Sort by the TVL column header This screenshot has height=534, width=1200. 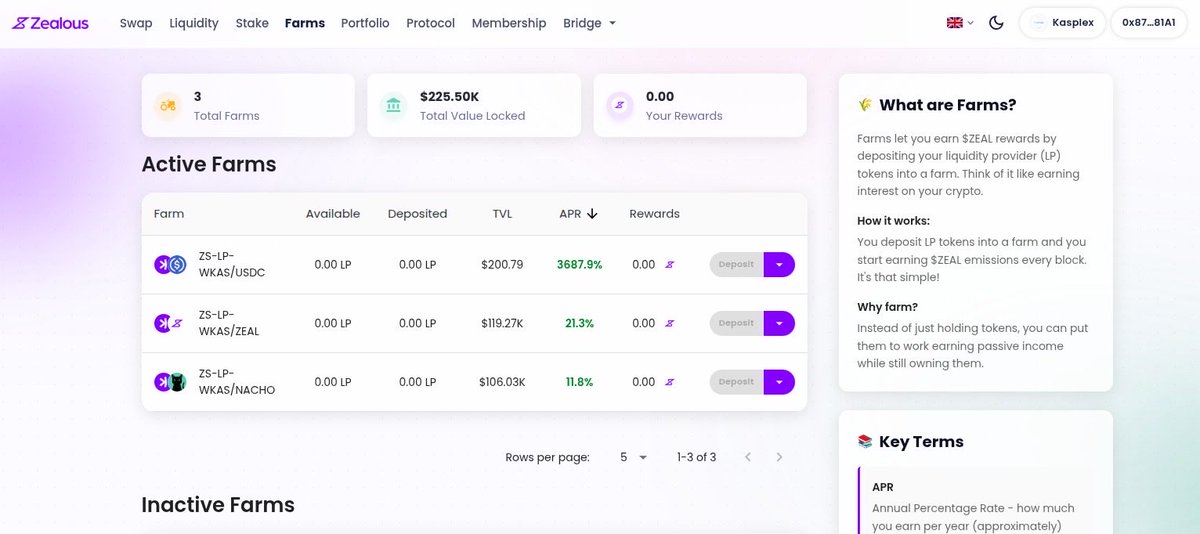point(502,213)
